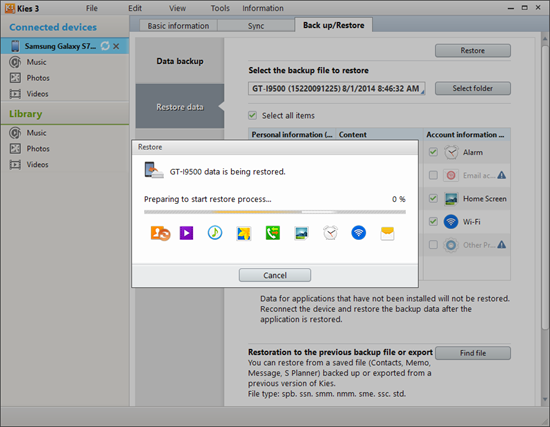550x427 pixels.
Task: Disconnect Samsung Galaxy device with X icon
Action: tap(116, 46)
